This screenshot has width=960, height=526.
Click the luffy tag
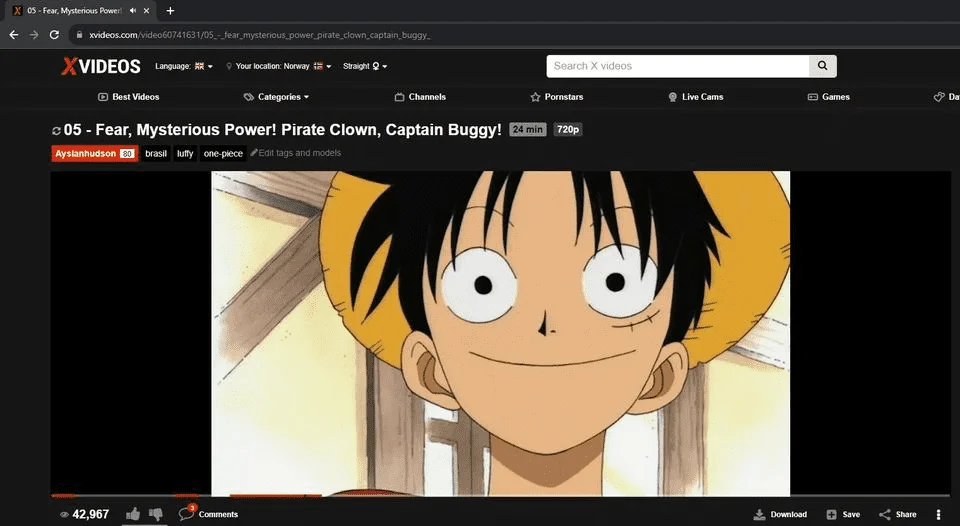coord(185,154)
